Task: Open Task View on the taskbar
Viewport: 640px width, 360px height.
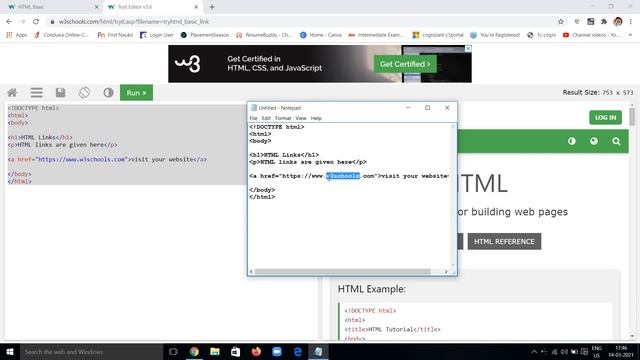Action: pos(173,352)
